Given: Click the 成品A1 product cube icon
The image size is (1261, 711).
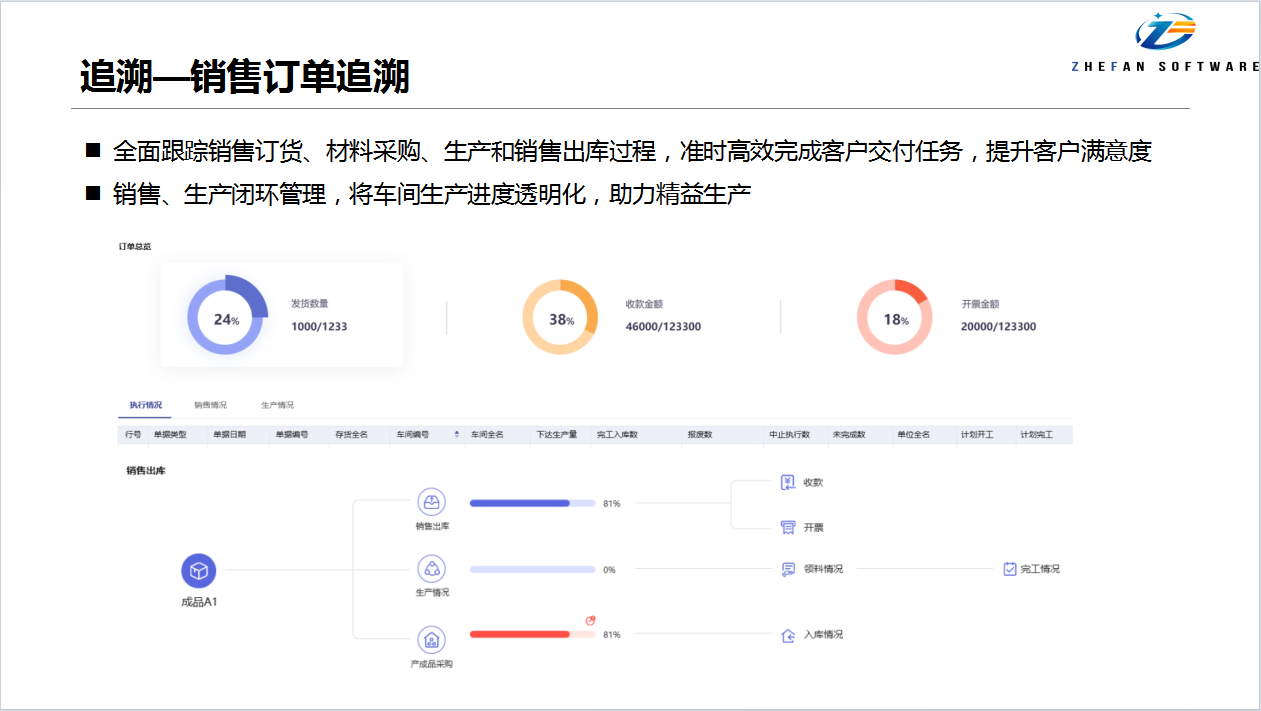Looking at the screenshot, I should tap(198, 571).
